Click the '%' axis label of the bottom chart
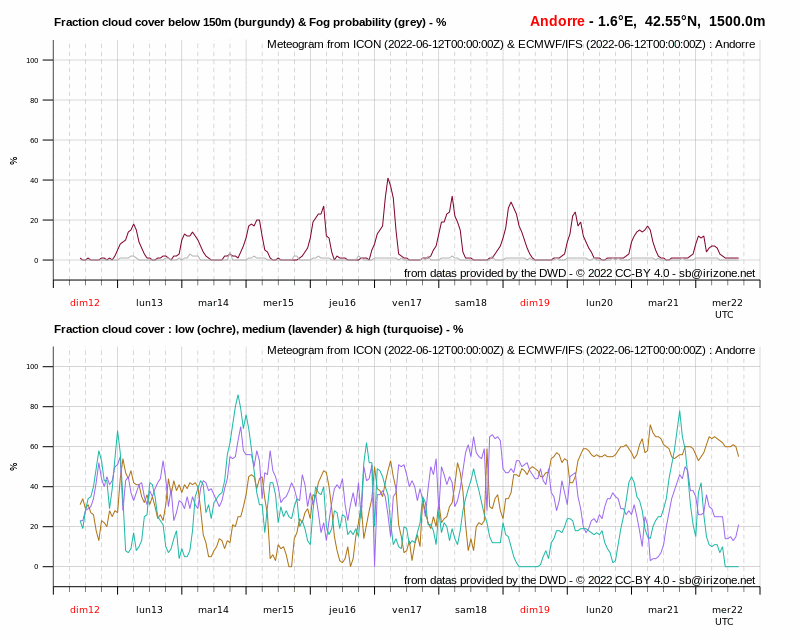 (14, 466)
